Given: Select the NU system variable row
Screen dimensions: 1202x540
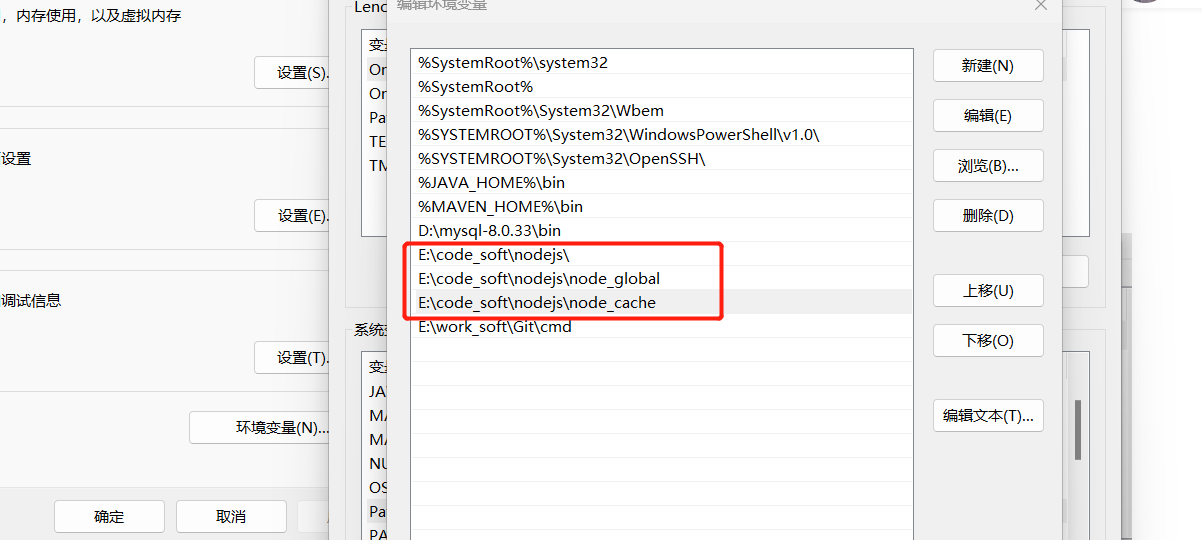Looking at the screenshot, I should (x=377, y=464).
